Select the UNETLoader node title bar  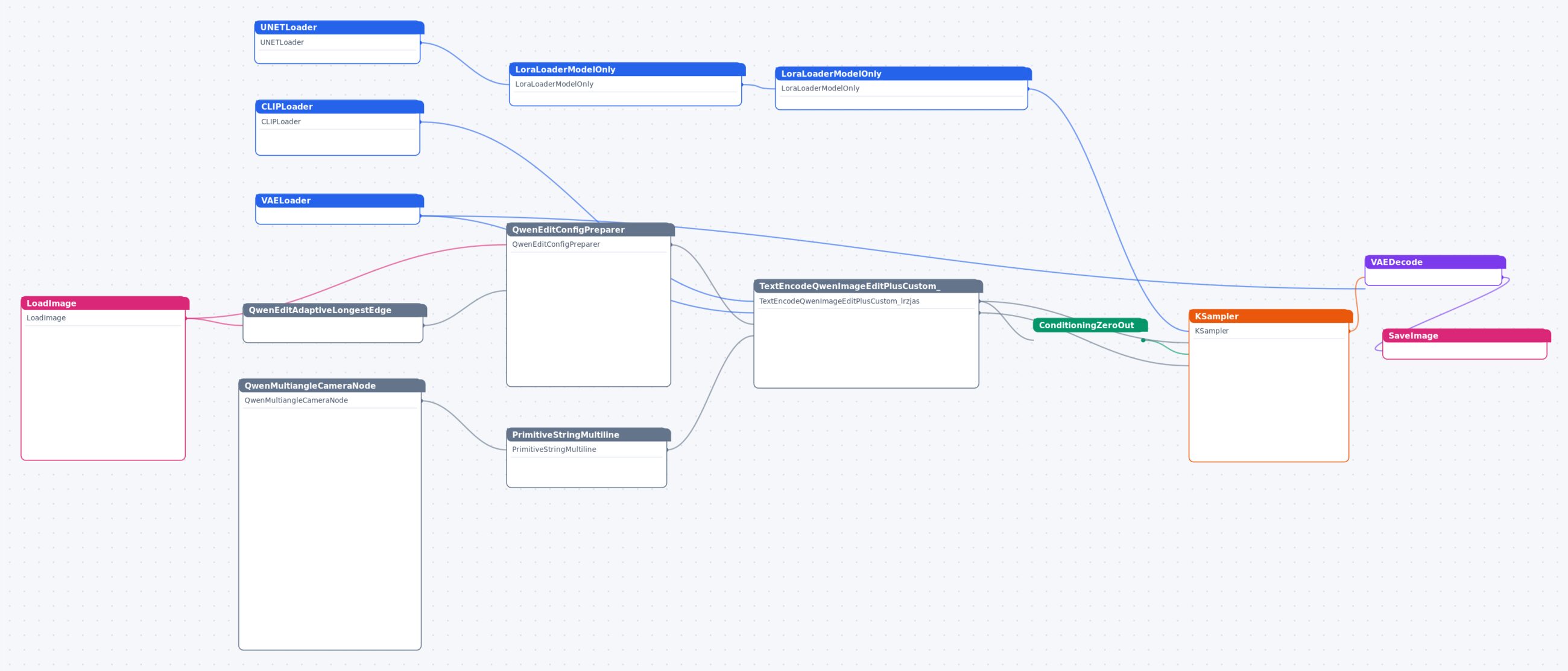point(339,27)
